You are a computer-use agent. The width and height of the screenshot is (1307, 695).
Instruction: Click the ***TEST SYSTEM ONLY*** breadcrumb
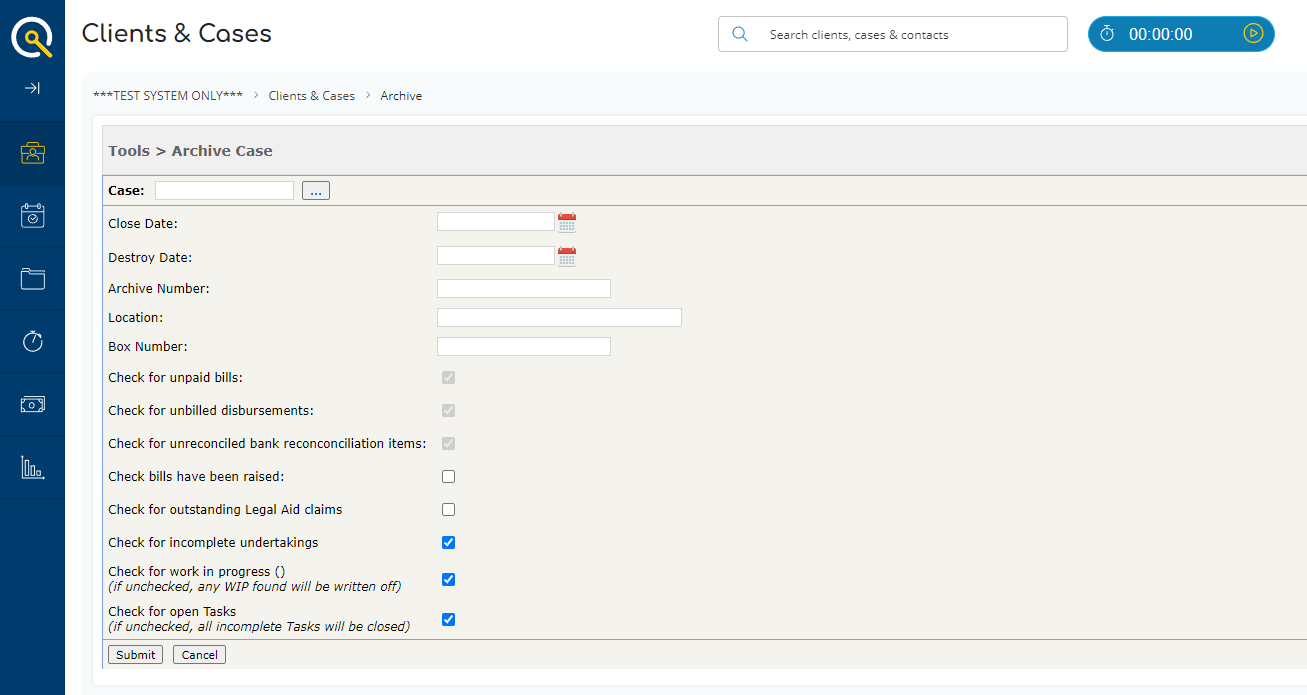pos(168,96)
